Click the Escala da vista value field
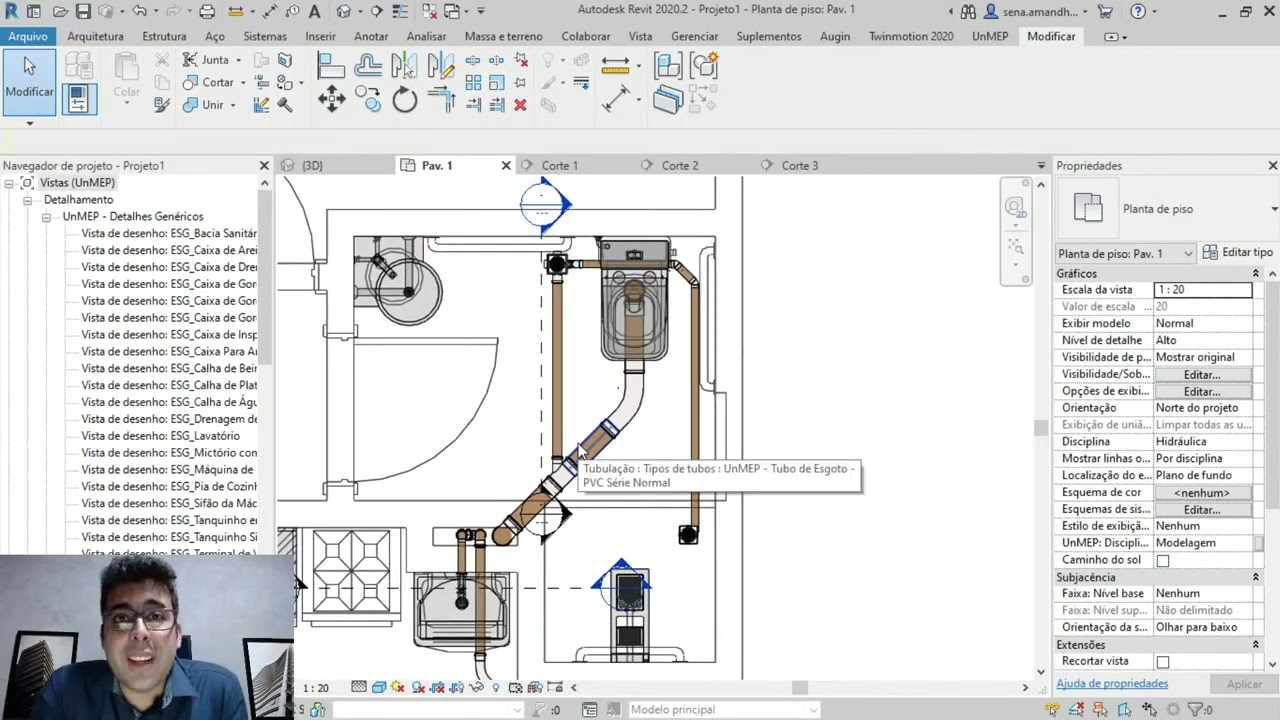The image size is (1280, 720). coord(1202,290)
